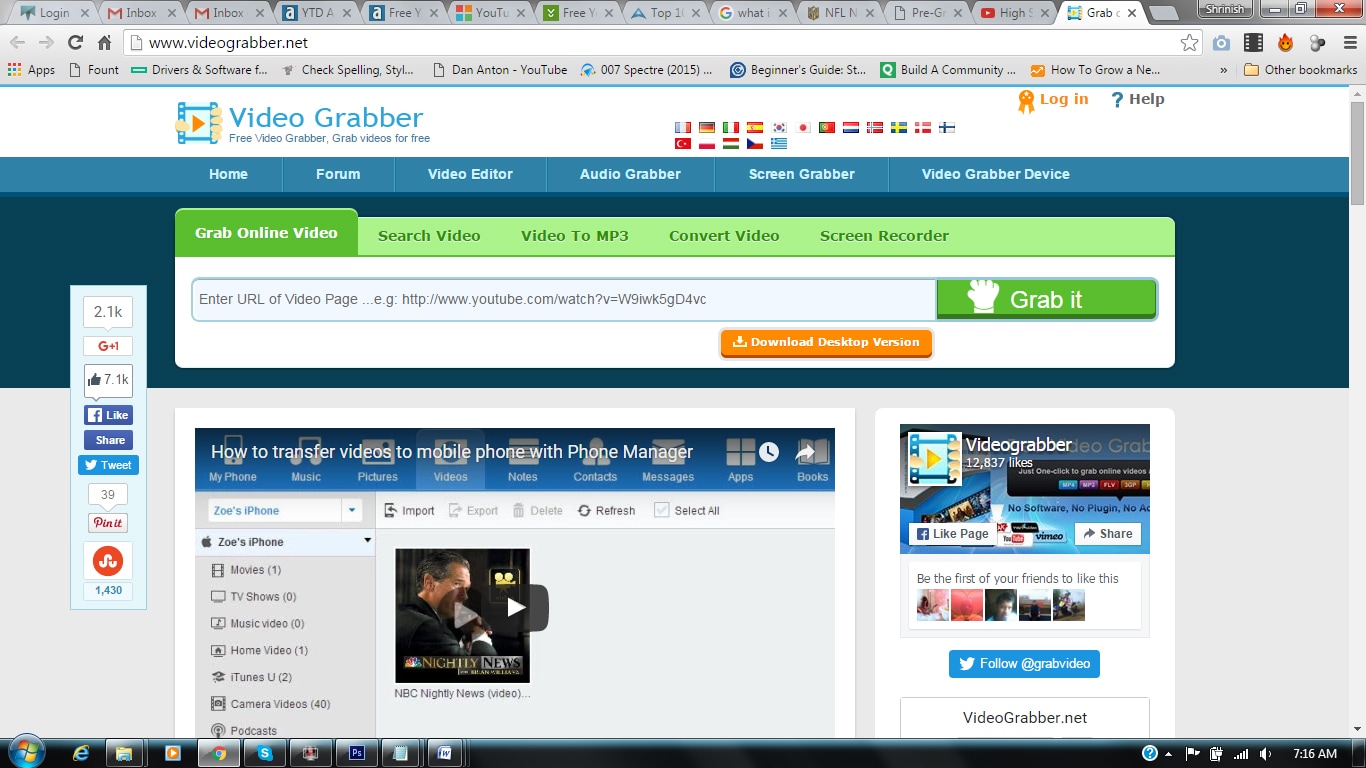Click the Swedish flag language icon

(x=899, y=128)
